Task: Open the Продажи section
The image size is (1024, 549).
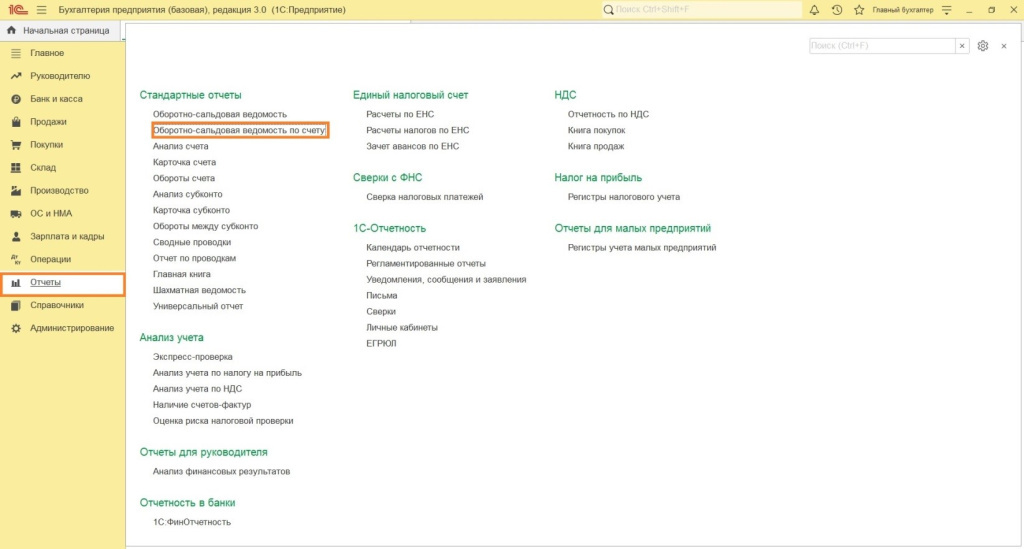Action: point(48,121)
